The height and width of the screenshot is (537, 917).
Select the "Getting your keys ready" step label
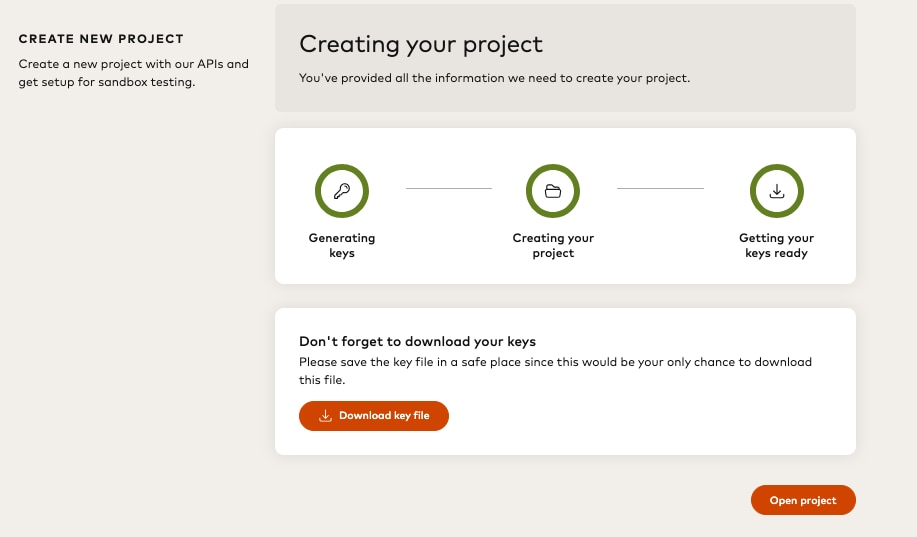[x=776, y=246]
